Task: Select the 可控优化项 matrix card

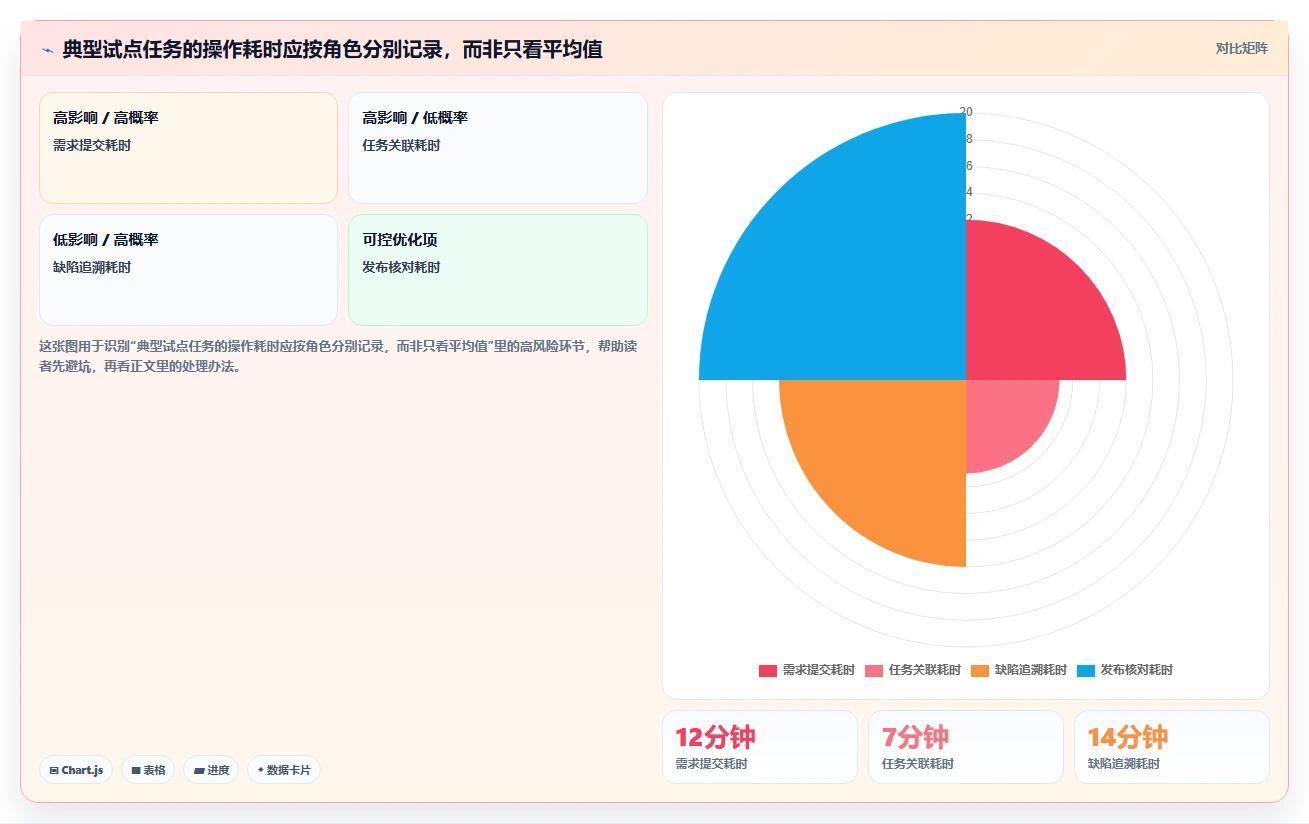Action: pyautogui.click(x=497, y=270)
